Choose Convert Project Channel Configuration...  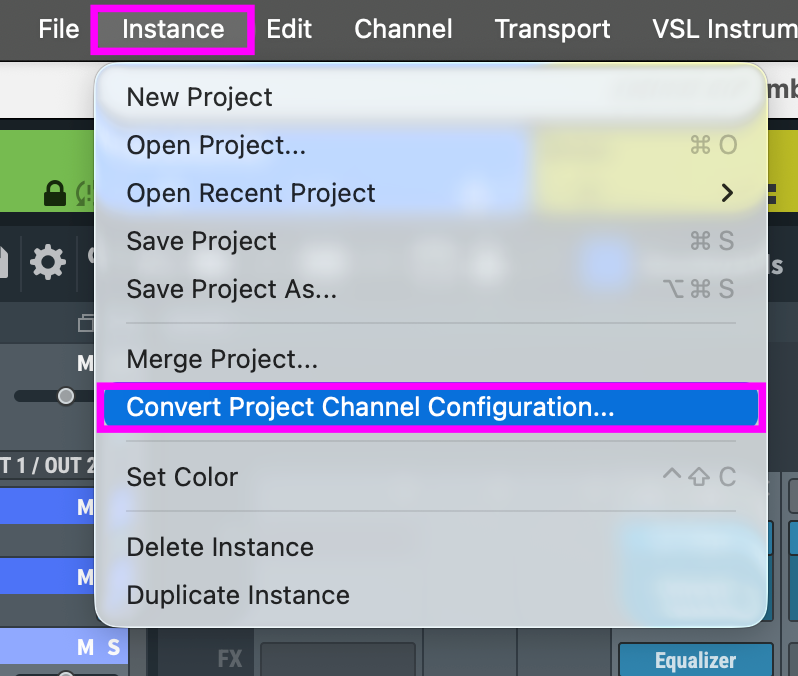tap(370, 407)
